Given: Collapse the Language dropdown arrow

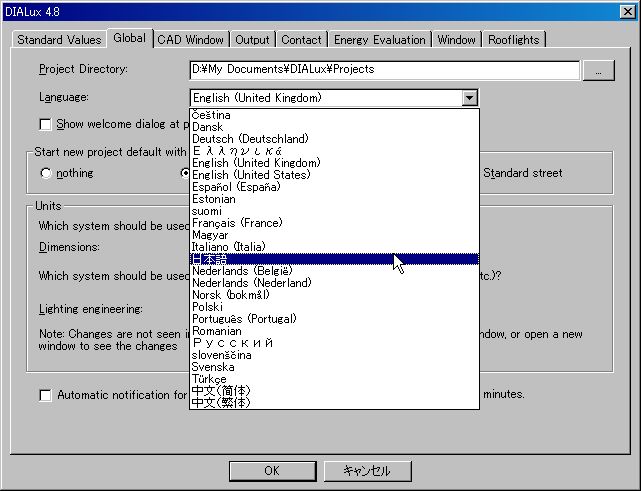Looking at the screenshot, I should [x=469, y=98].
